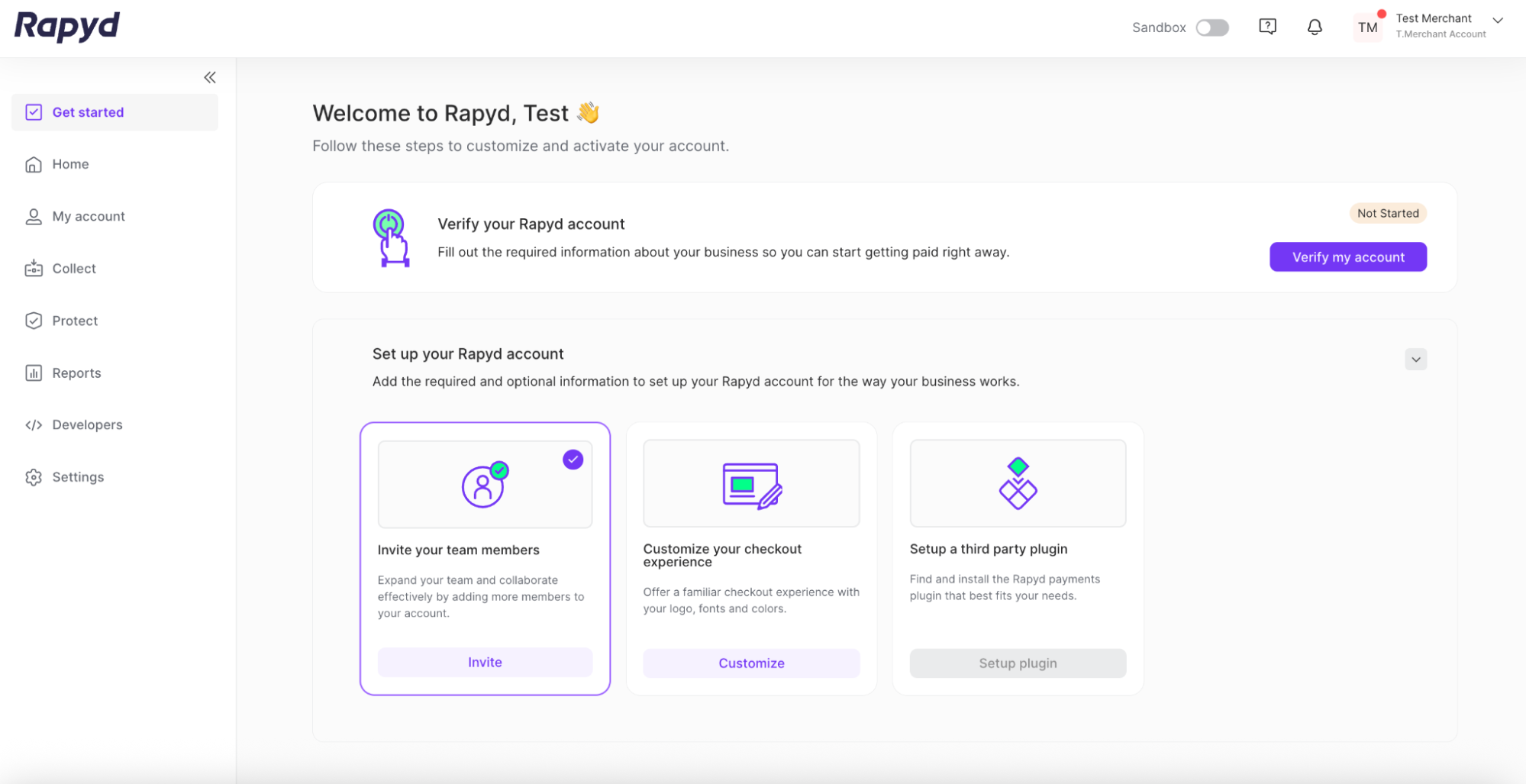Image resolution: width=1526 pixels, height=784 pixels.
Task: Select the Home sidebar icon
Action: [34, 163]
